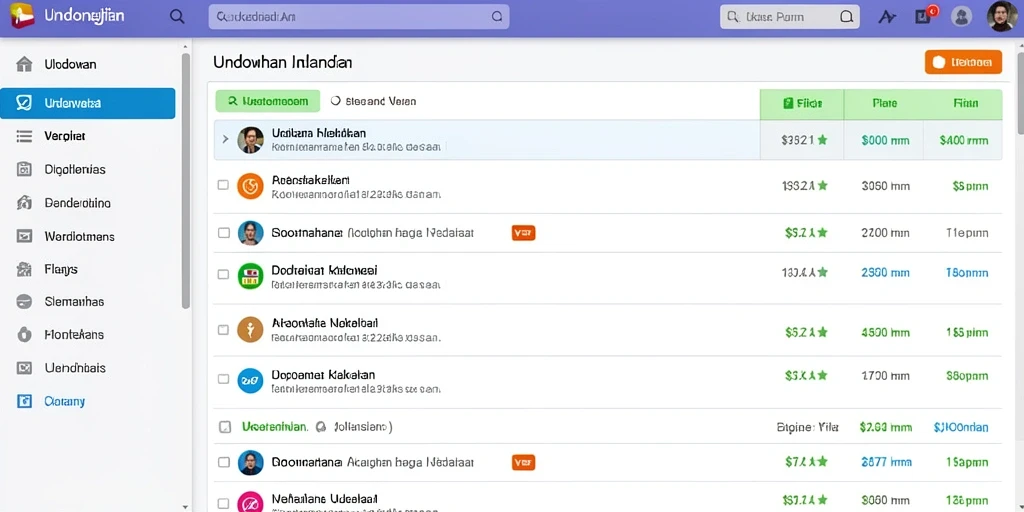Tick the checkbox for Roenstiakelkari
Screen dimensions: 1024x512
pyautogui.click(x=223, y=185)
